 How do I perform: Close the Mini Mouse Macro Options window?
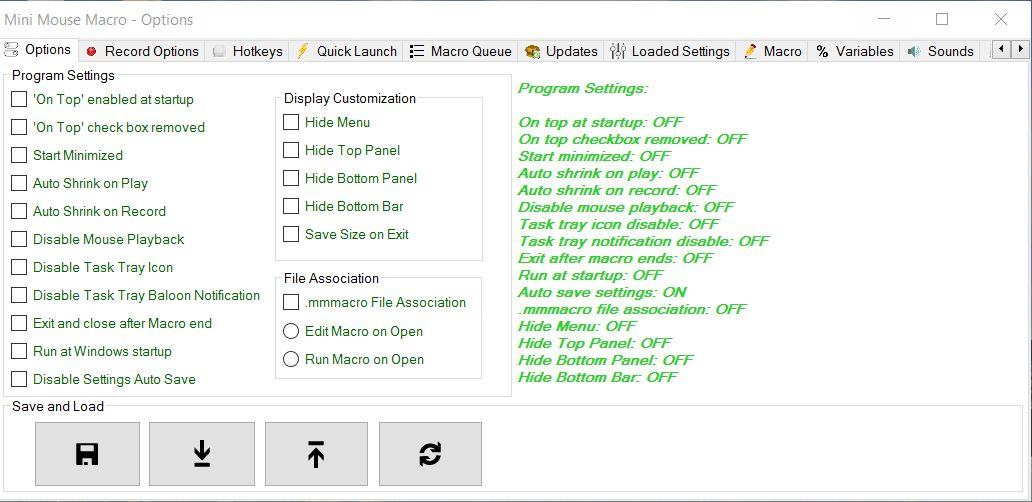[x=1000, y=19]
